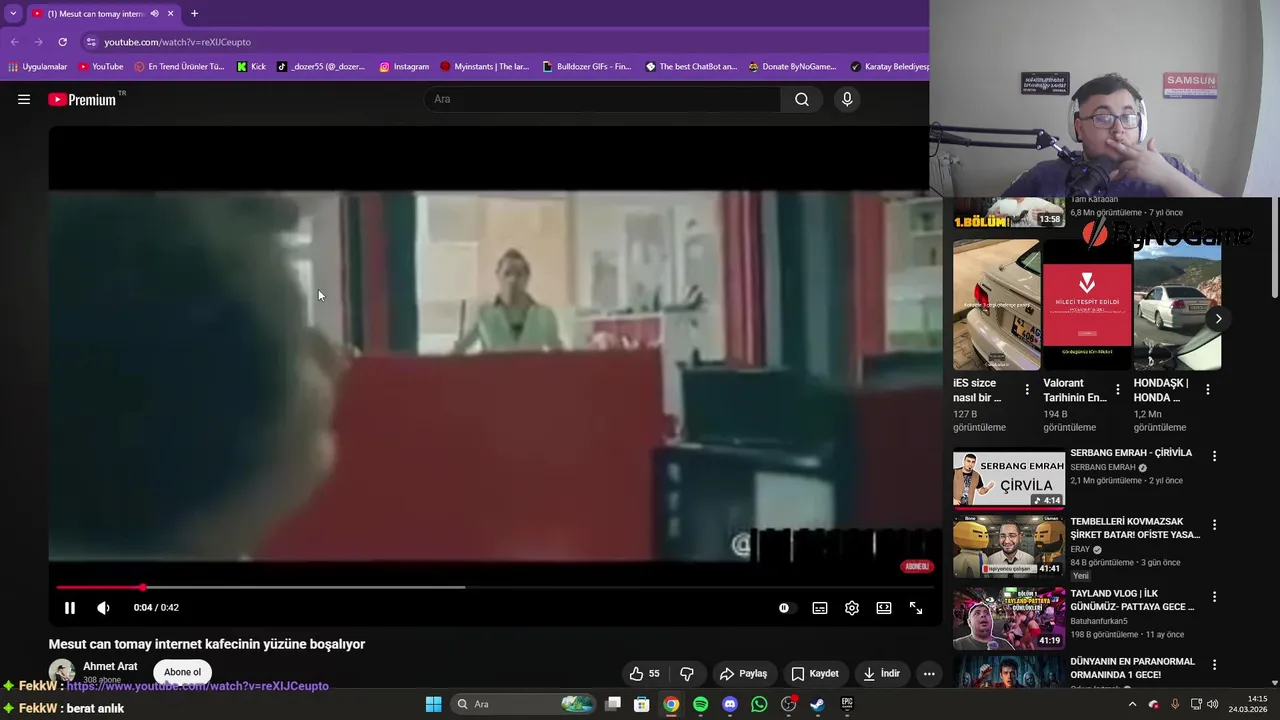Click the TEMBELLERİ KOVMAZSAK video title

[1135, 528]
